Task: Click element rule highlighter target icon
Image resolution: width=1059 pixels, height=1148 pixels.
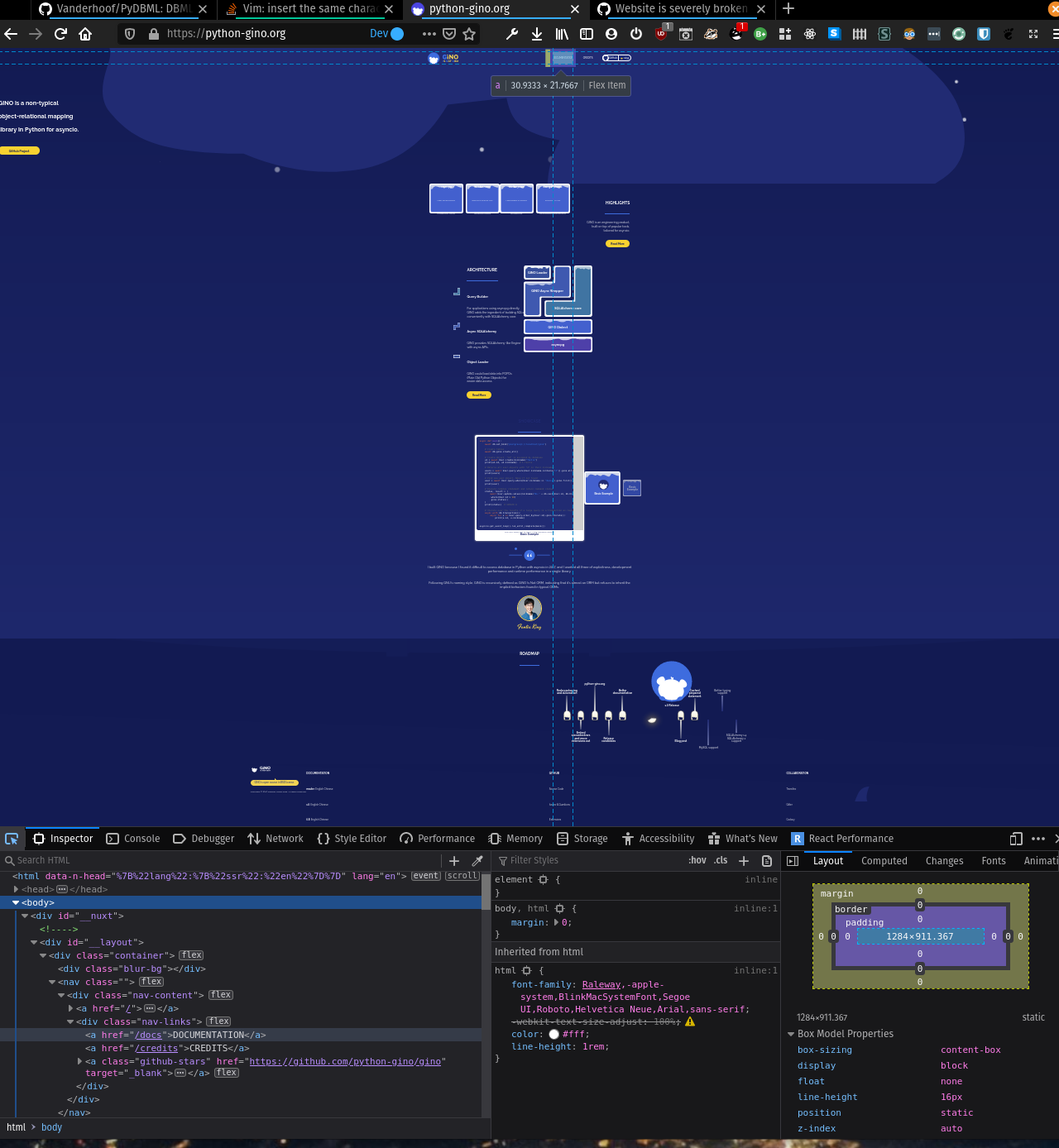Action: [x=544, y=880]
